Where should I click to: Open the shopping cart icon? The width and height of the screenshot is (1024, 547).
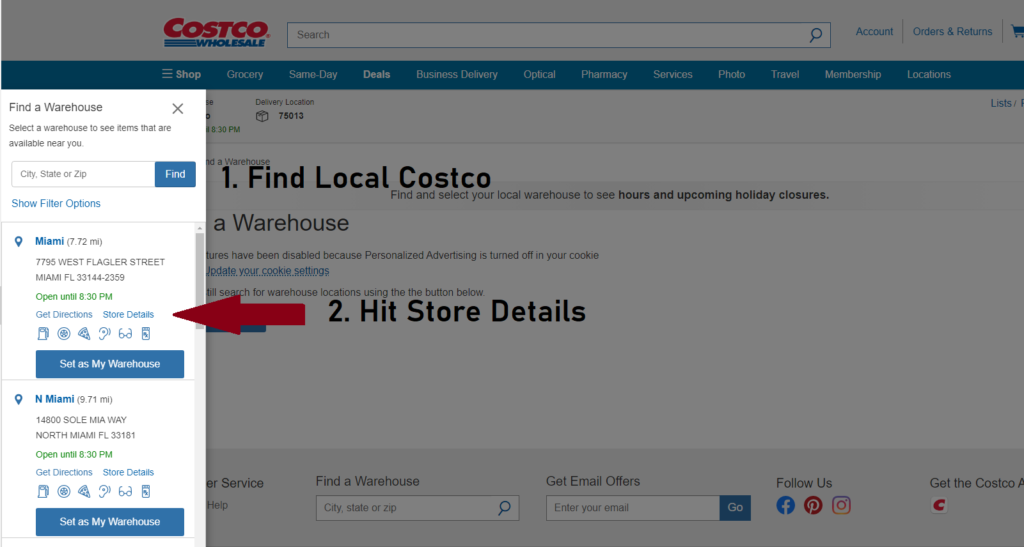[x=1017, y=31]
